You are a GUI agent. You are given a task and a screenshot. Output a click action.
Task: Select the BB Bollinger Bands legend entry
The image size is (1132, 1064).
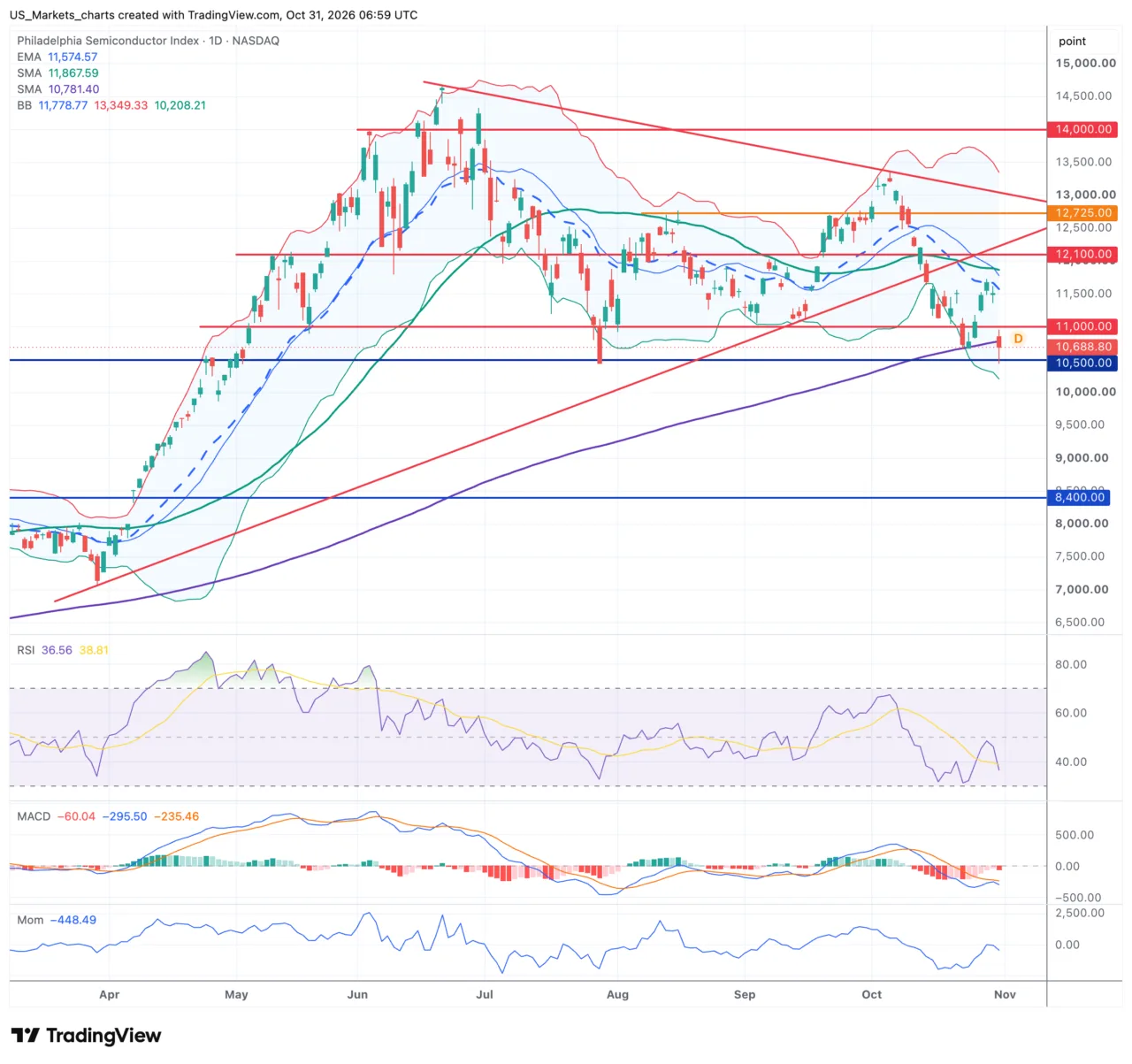tap(111, 105)
